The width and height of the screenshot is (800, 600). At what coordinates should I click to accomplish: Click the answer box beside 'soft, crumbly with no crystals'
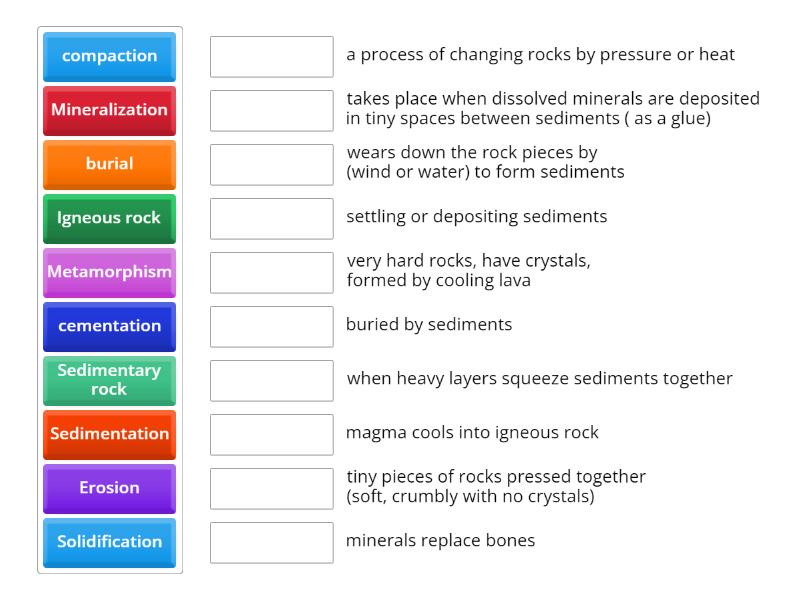coord(271,488)
